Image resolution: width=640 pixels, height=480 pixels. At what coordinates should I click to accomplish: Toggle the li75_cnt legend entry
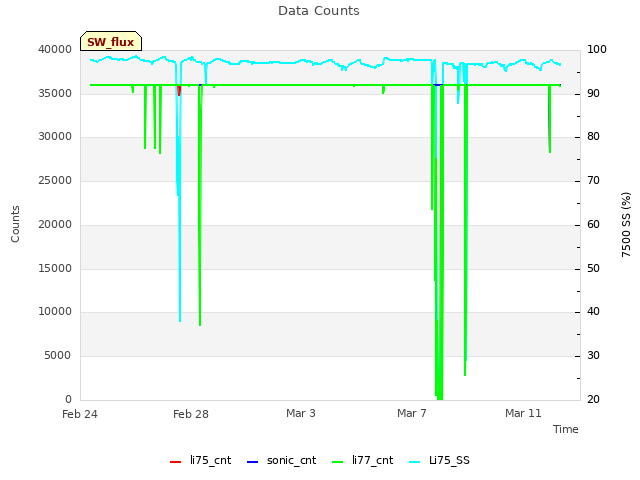point(200,460)
